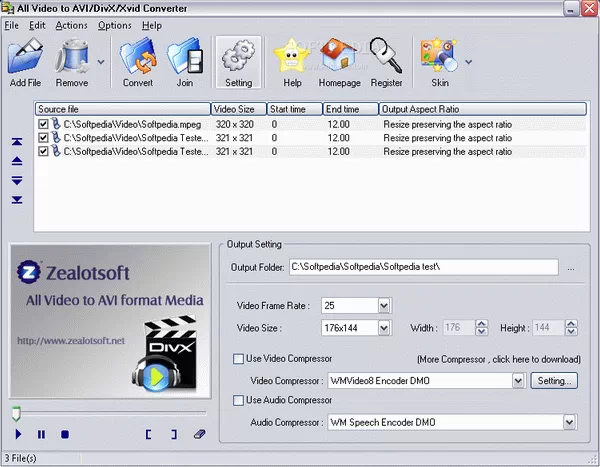Click the Output Aspect Ratio column header
600x467 pixels.
click(483, 109)
